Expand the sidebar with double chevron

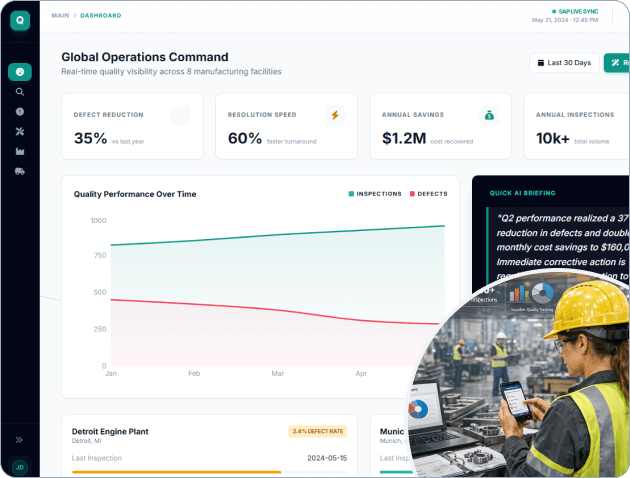[20, 439]
